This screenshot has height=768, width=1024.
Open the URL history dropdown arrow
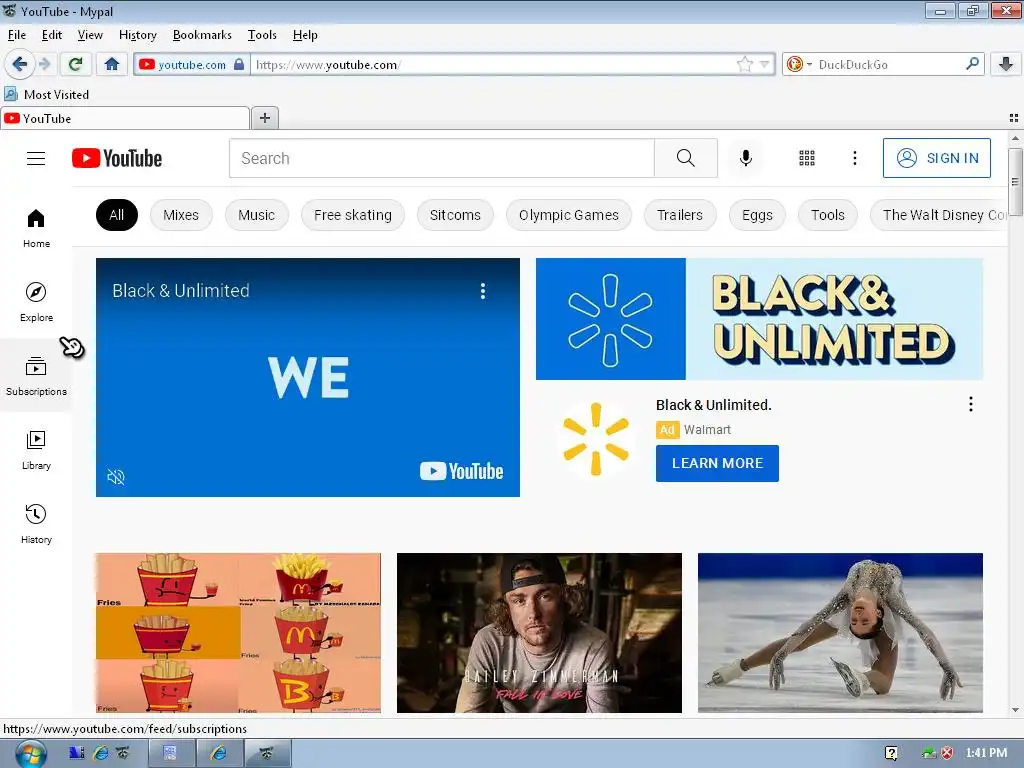pyautogui.click(x=765, y=64)
